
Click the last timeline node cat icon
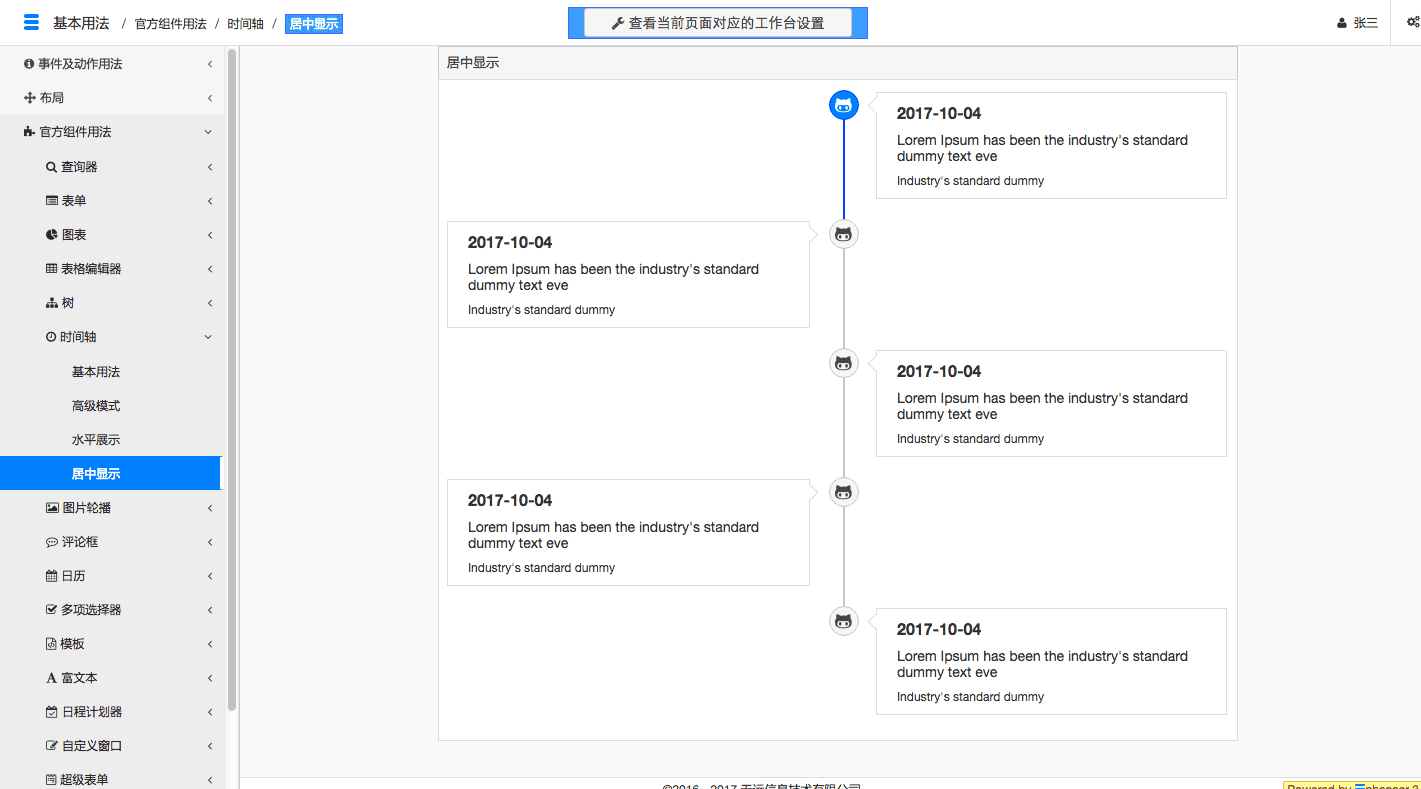click(x=844, y=621)
